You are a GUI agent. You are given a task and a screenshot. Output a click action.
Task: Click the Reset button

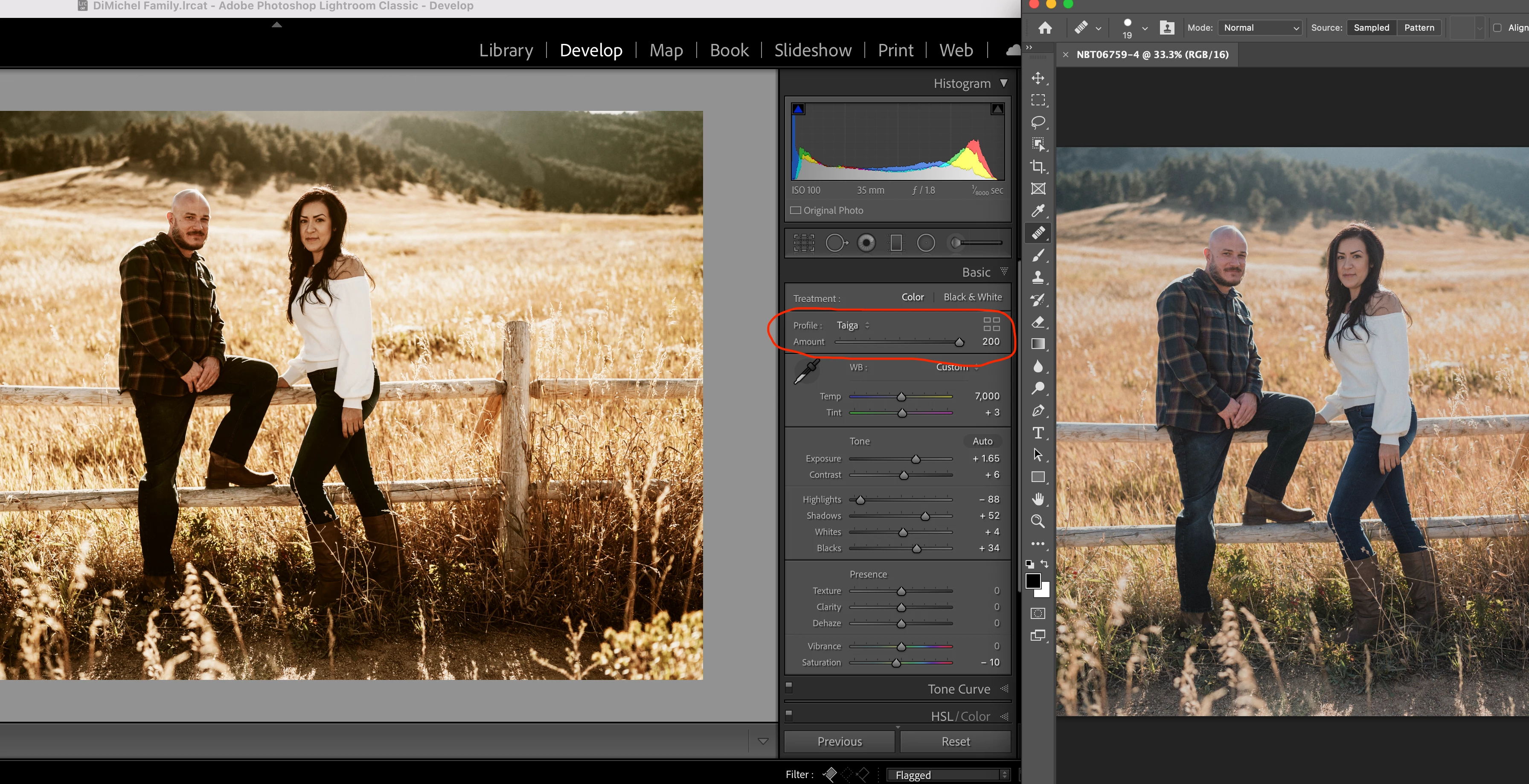[x=955, y=741]
